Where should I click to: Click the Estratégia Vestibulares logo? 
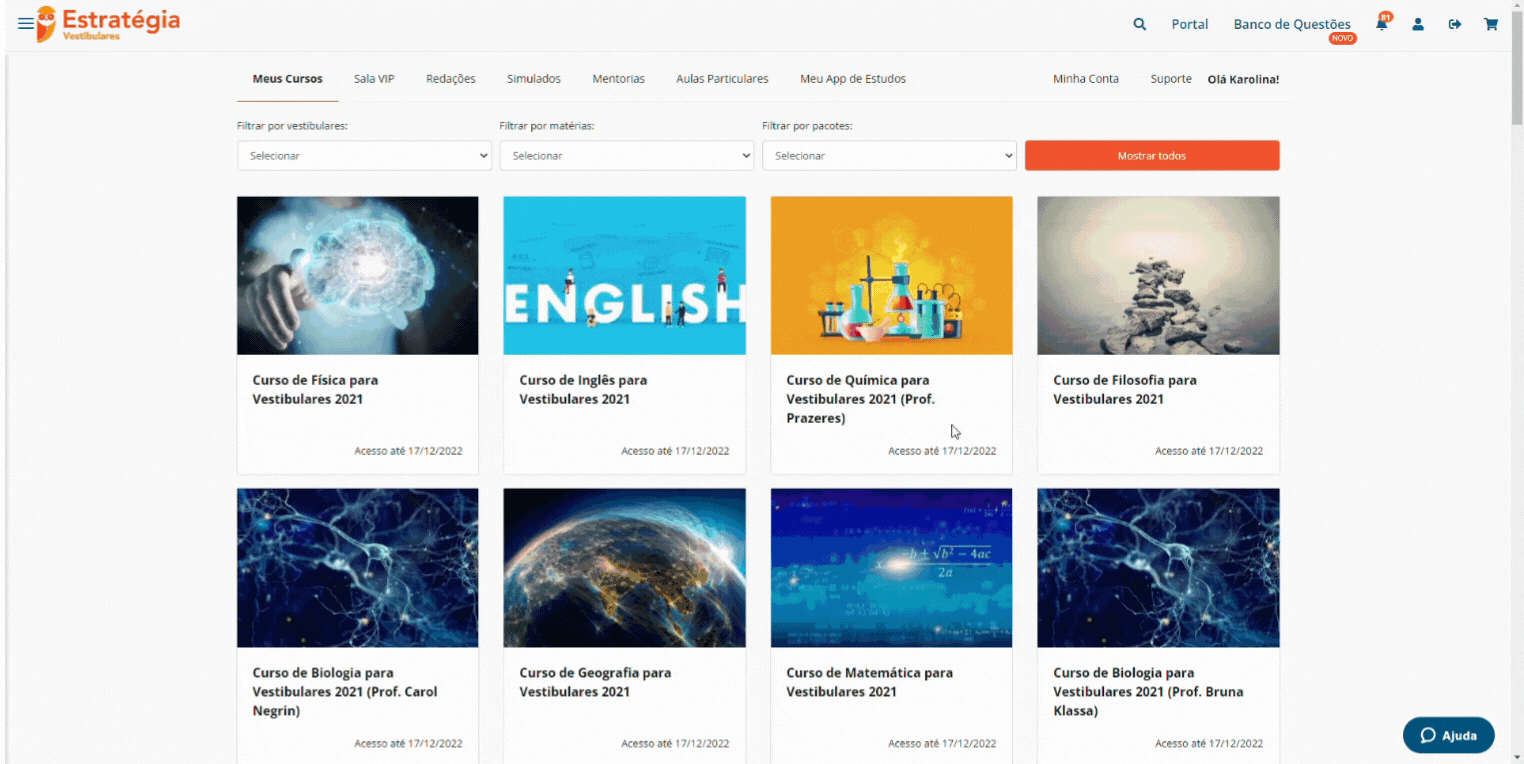(x=109, y=24)
